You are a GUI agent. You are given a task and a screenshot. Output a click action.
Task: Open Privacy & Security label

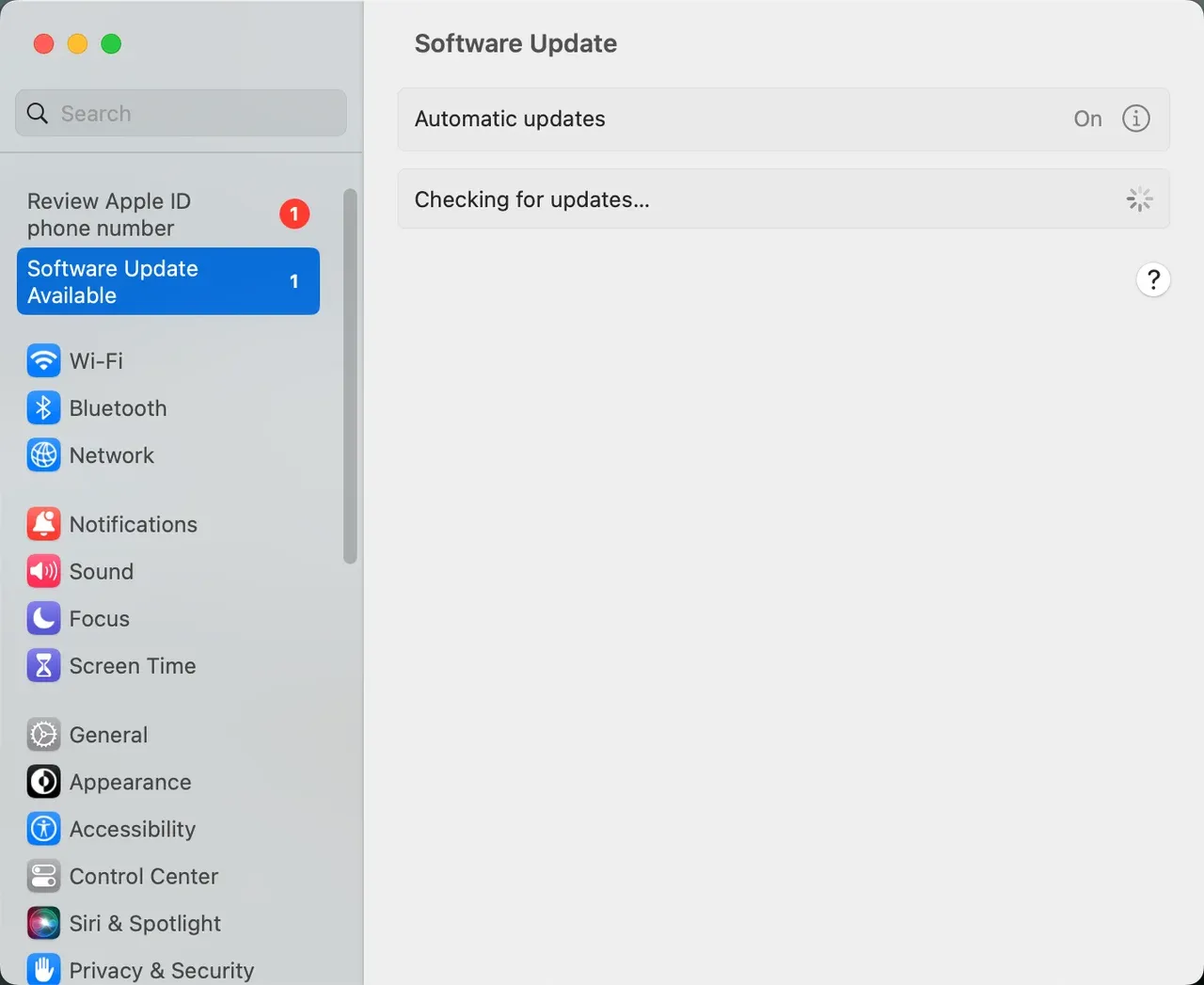click(x=162, y=970)
